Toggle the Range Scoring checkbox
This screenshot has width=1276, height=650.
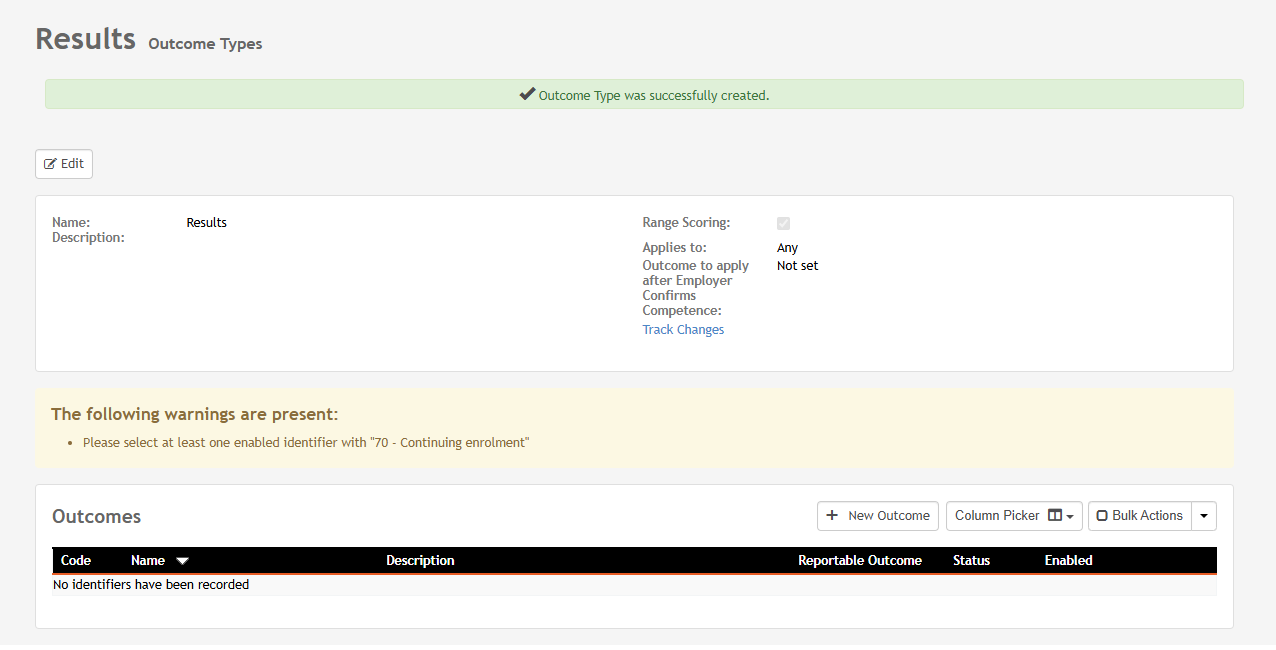pyautogui.click(x=783, y=223)
